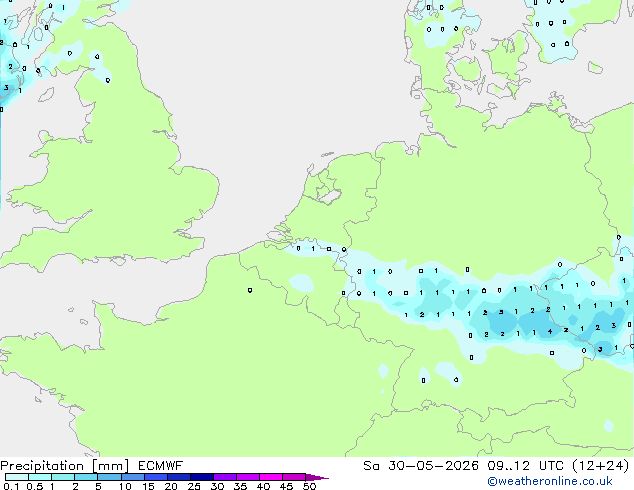Click the legend value '35'
Viewport: 634px width, 490px height.
tap(240, 486)
